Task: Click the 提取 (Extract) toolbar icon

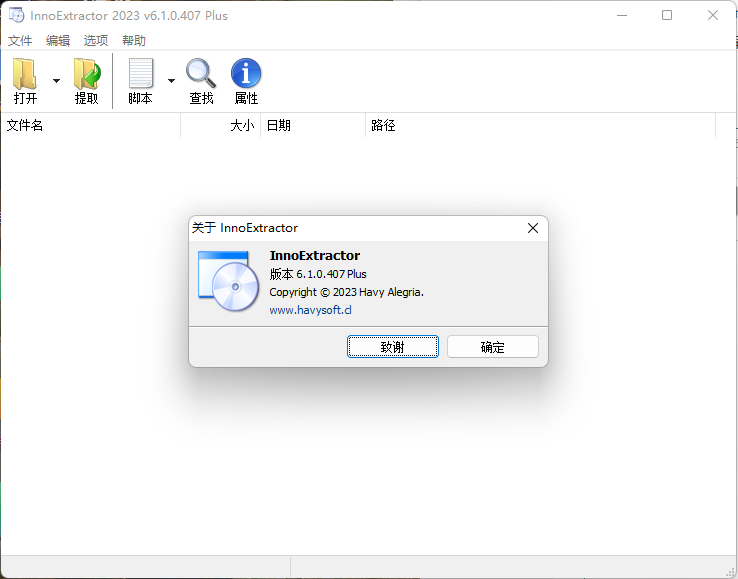Action: [x=87, y=74]
